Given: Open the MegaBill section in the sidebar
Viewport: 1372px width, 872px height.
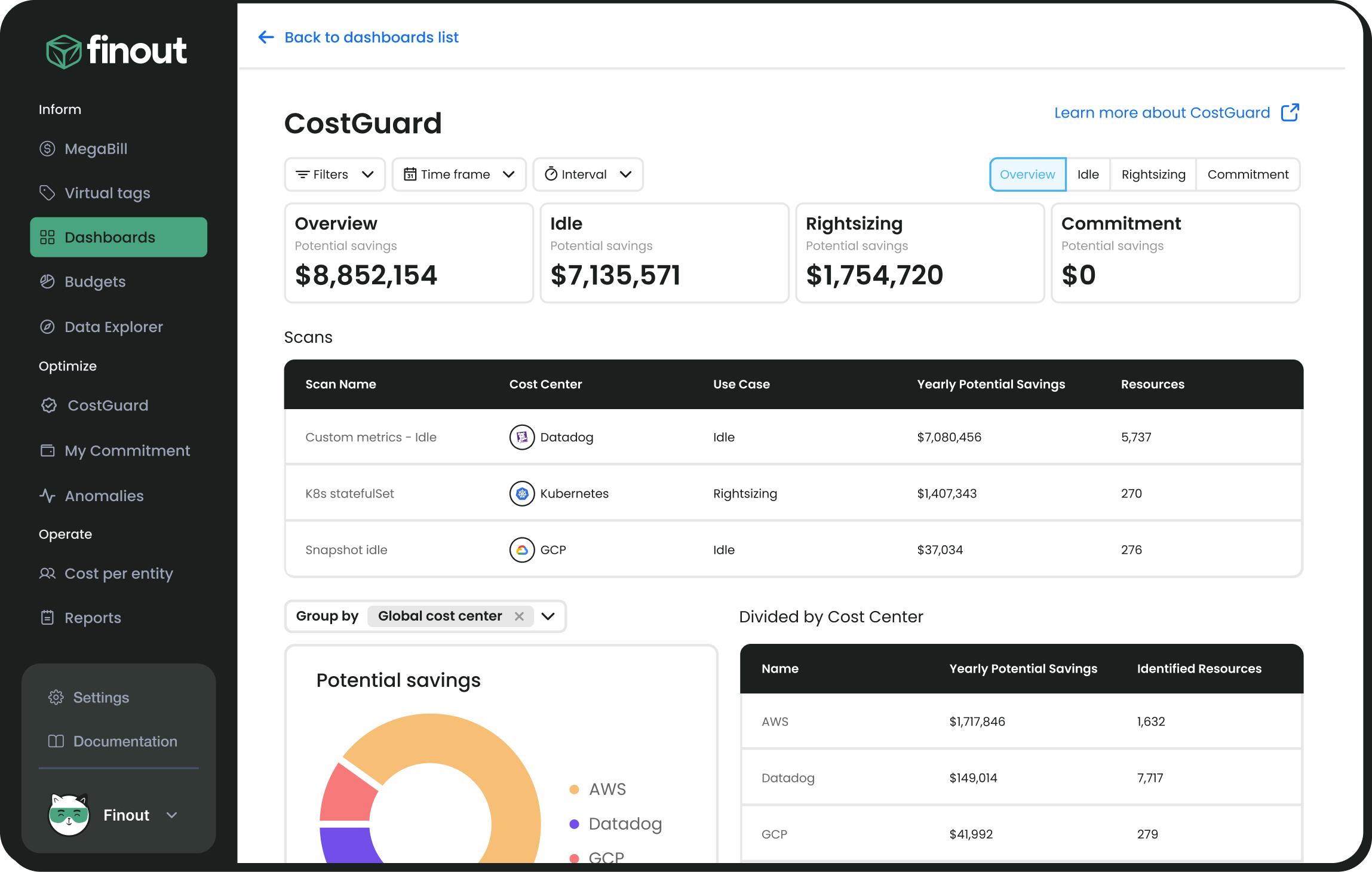Looking at the screenshot, I should [x=96, y=149].
